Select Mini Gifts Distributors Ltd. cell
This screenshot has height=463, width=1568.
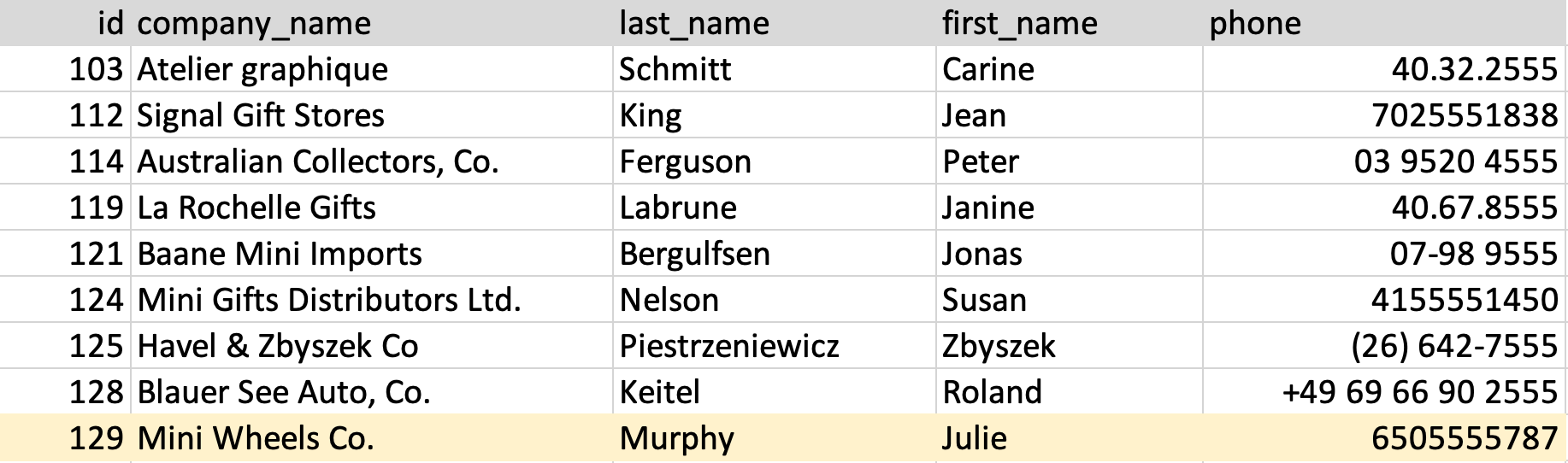point(329,300)
